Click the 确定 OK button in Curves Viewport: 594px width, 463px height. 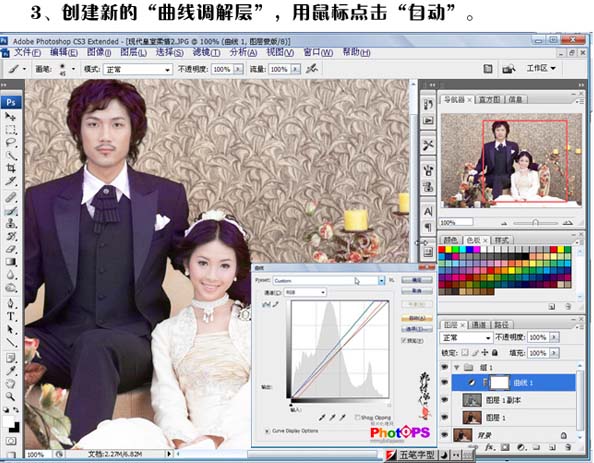417,280
